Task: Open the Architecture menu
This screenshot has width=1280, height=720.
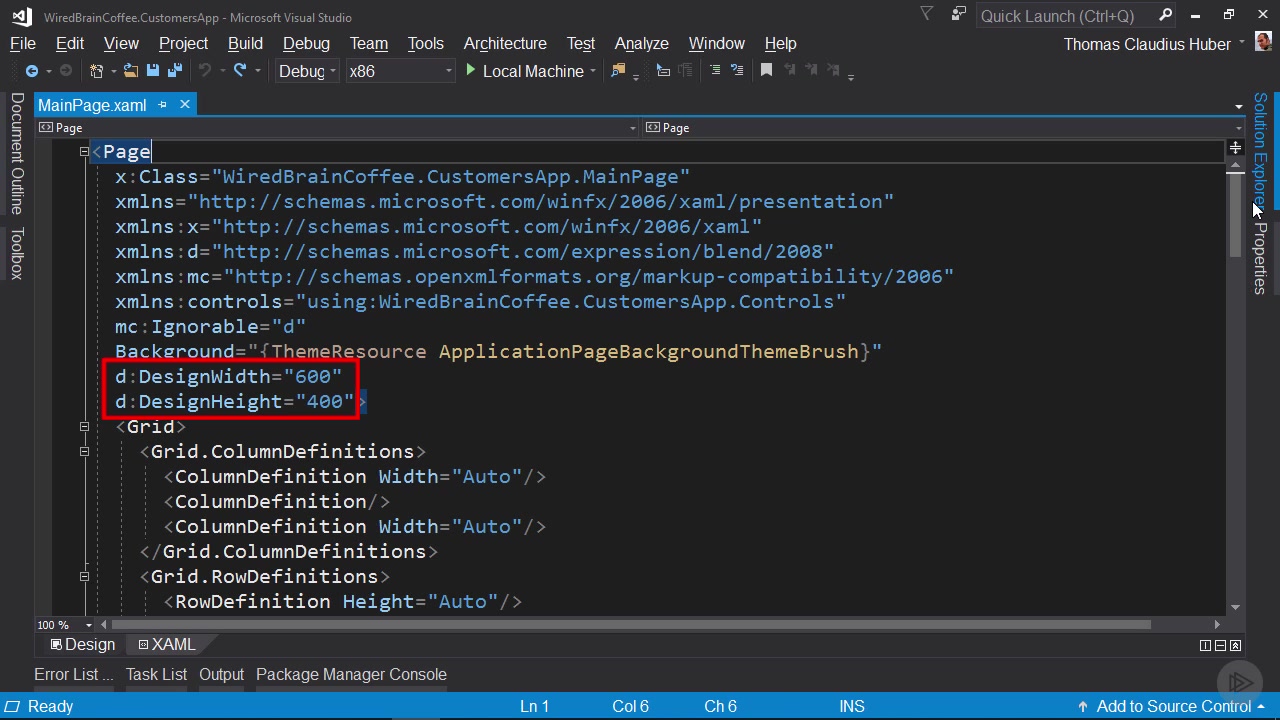Action: pos(505,44)
